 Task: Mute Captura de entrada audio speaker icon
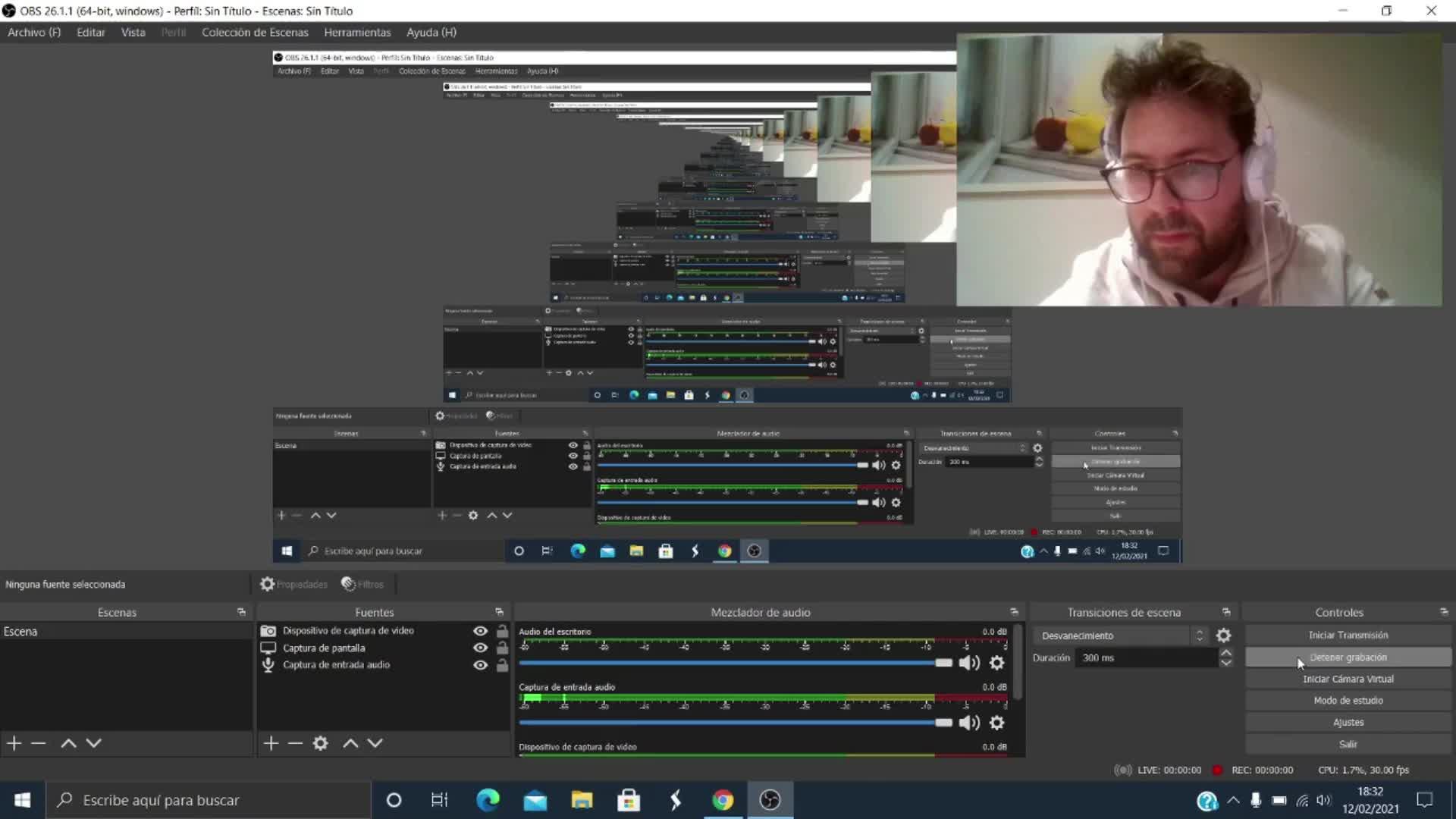968,723
